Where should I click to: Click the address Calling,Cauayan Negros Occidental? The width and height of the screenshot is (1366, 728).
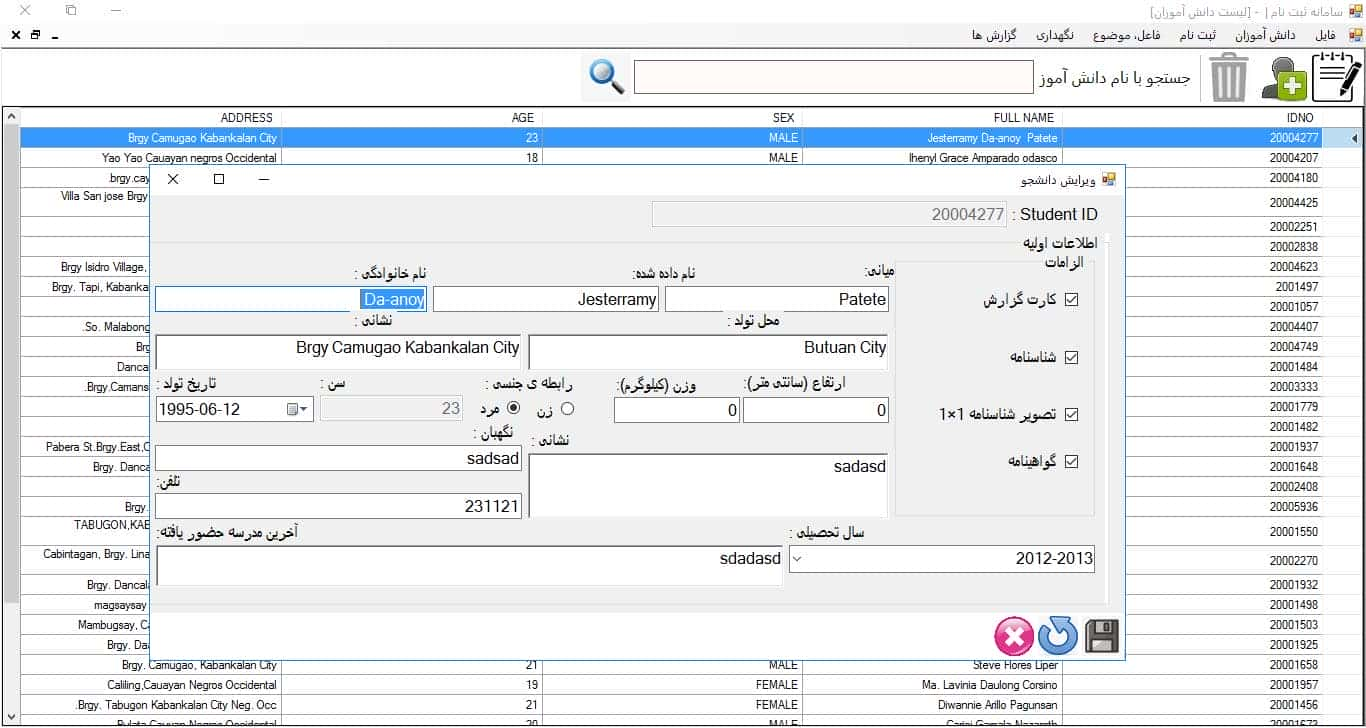pos(192,685)
